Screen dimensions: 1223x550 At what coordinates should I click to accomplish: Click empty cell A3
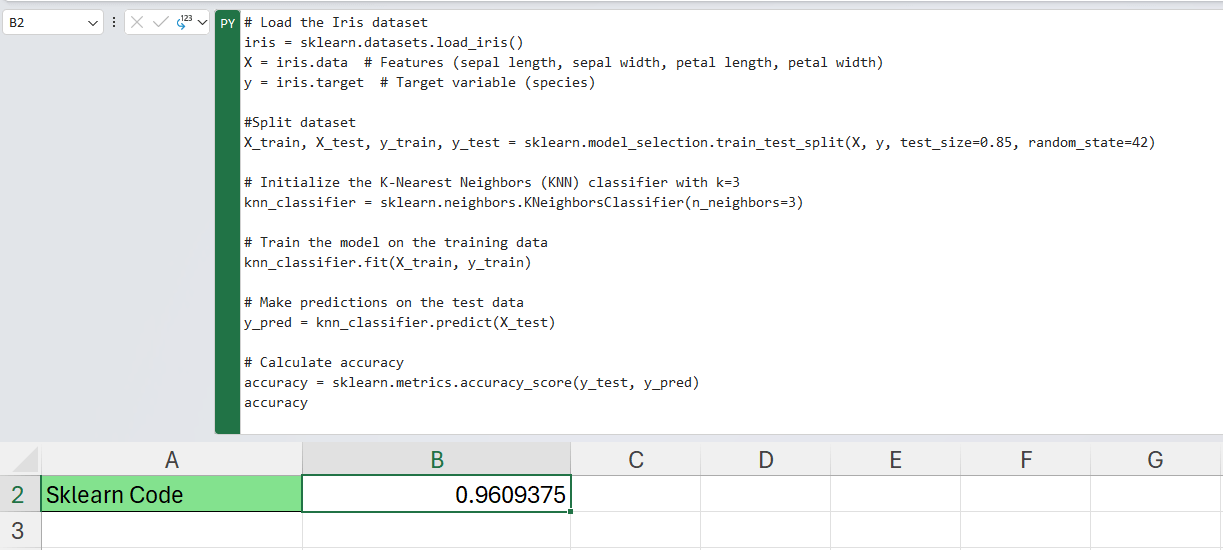click(171, 530)
